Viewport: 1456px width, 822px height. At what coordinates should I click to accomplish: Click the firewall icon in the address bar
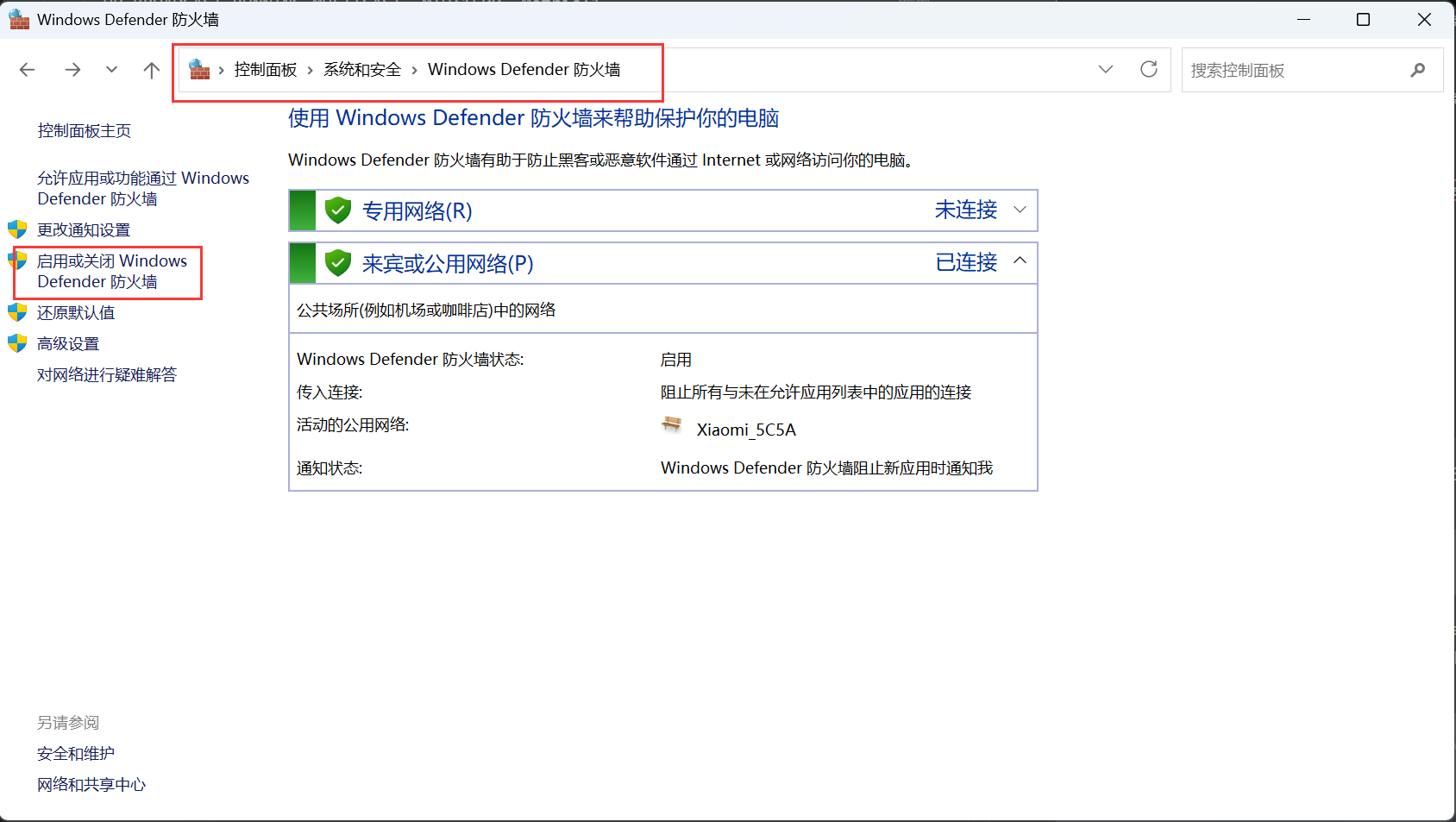click(199, 69)
